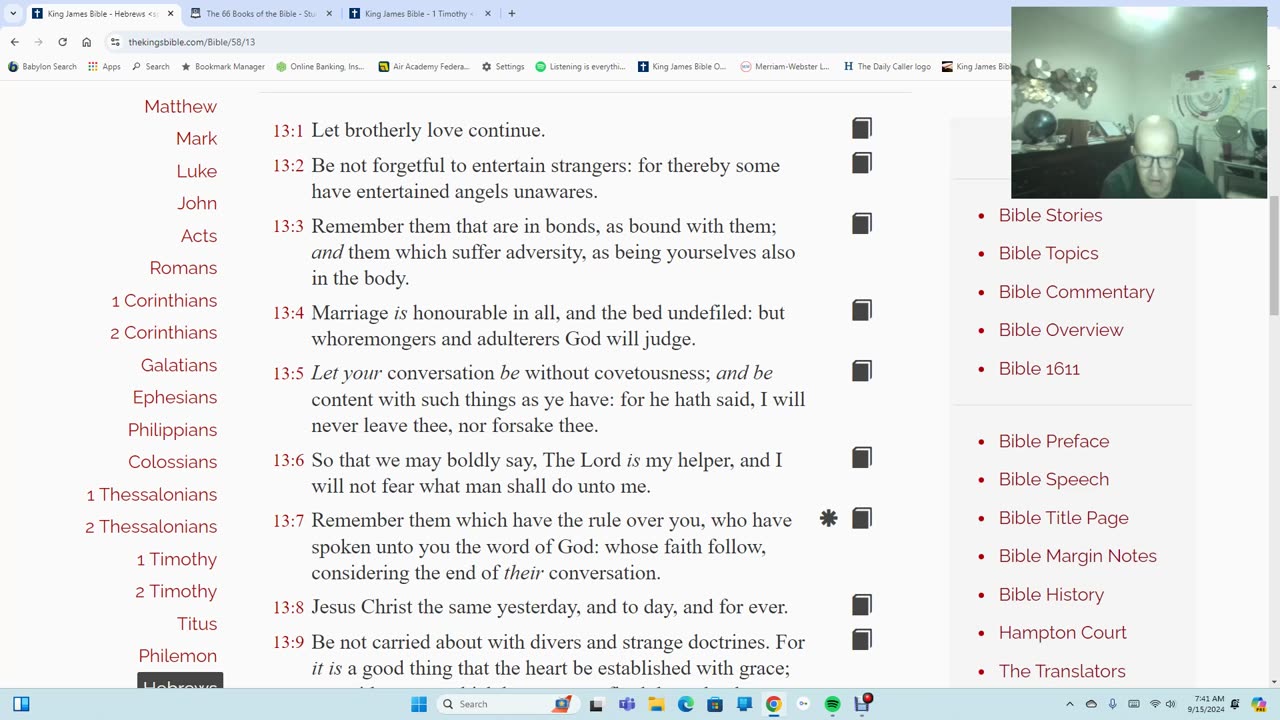Open the Online Banking bookmark

pyautogui.click(x=320, y=67)
